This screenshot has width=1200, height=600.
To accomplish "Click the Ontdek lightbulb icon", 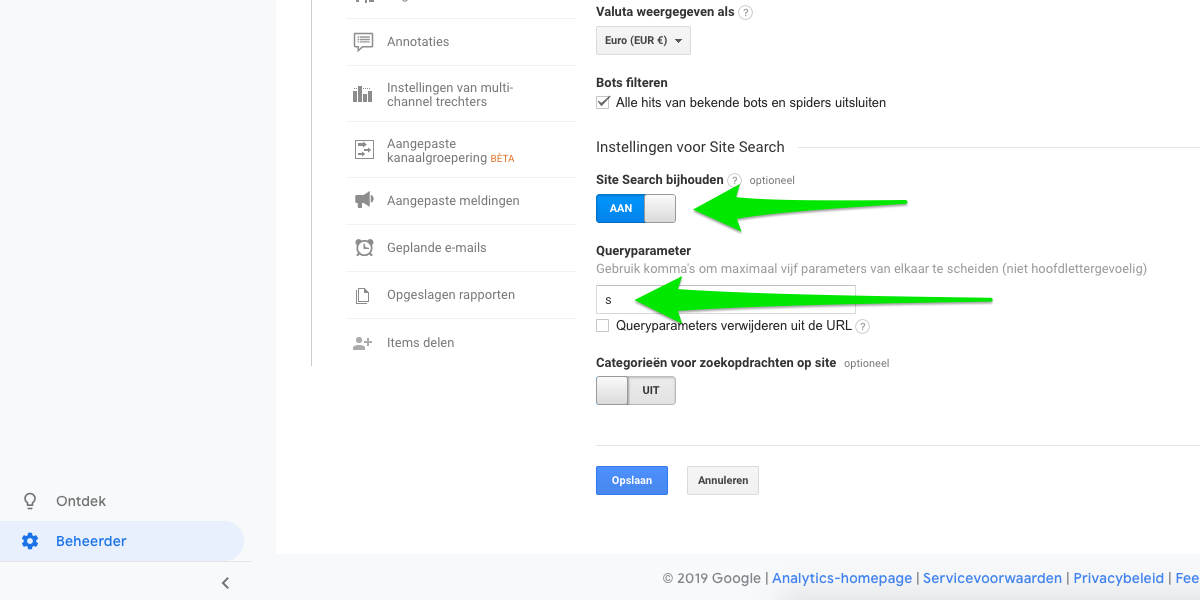I will click(x=30, y=501).
